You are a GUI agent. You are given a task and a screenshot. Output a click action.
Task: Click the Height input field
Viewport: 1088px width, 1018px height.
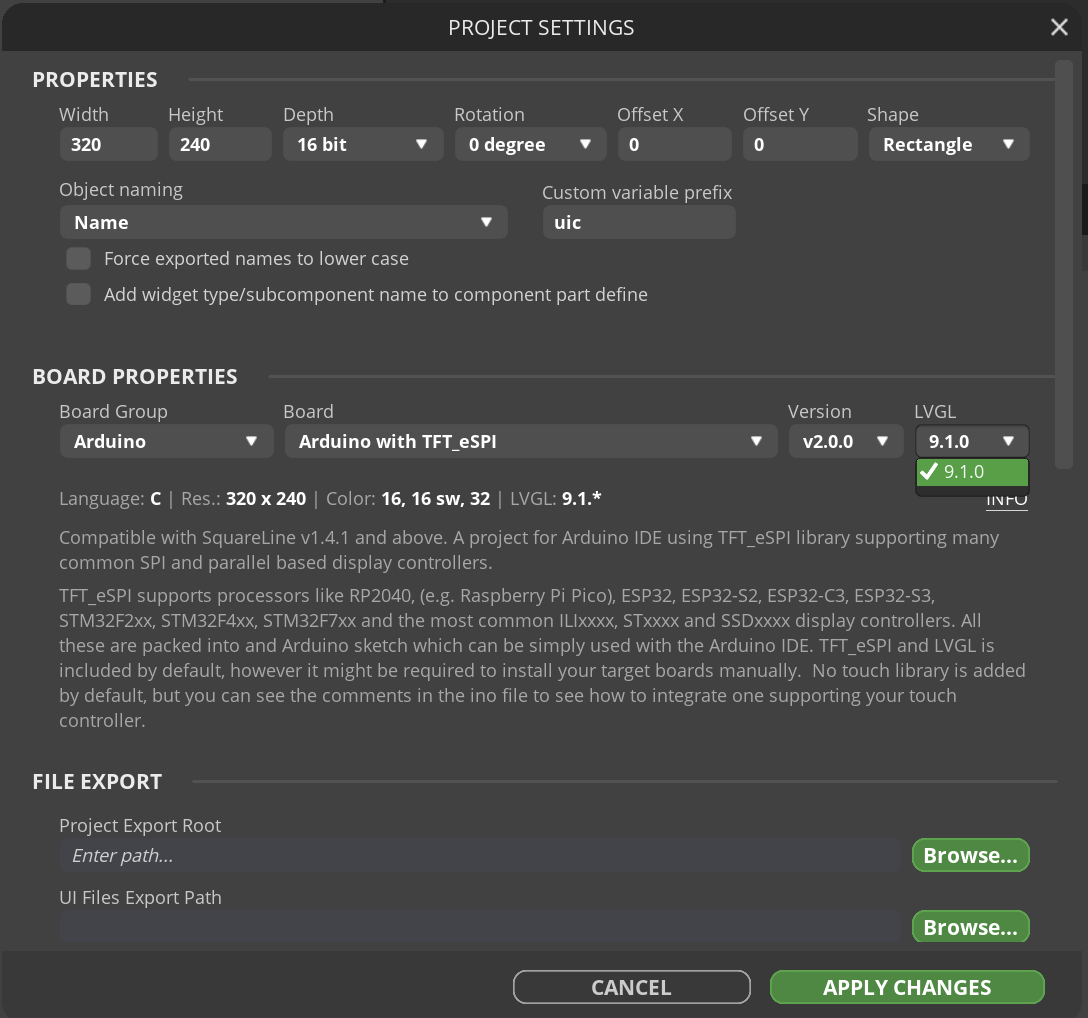pyautogui.click(x=219, y=145)
